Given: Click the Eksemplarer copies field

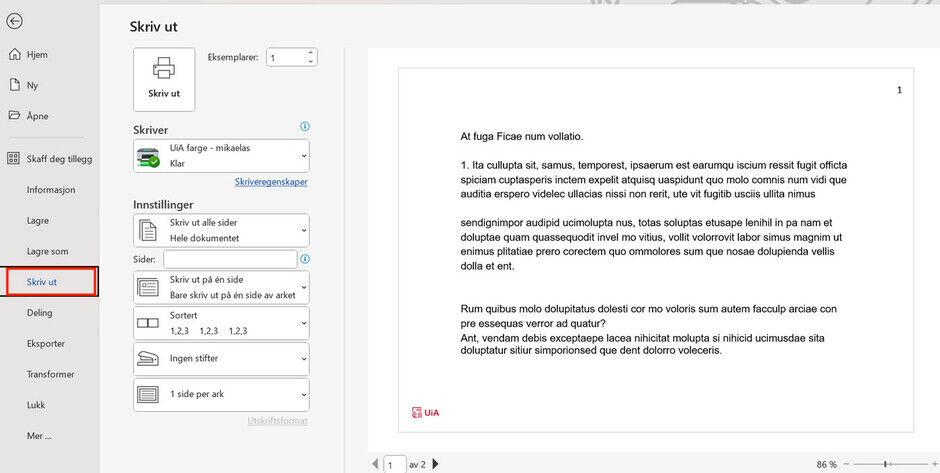Looking at the screenshot, I should (285, 58).
